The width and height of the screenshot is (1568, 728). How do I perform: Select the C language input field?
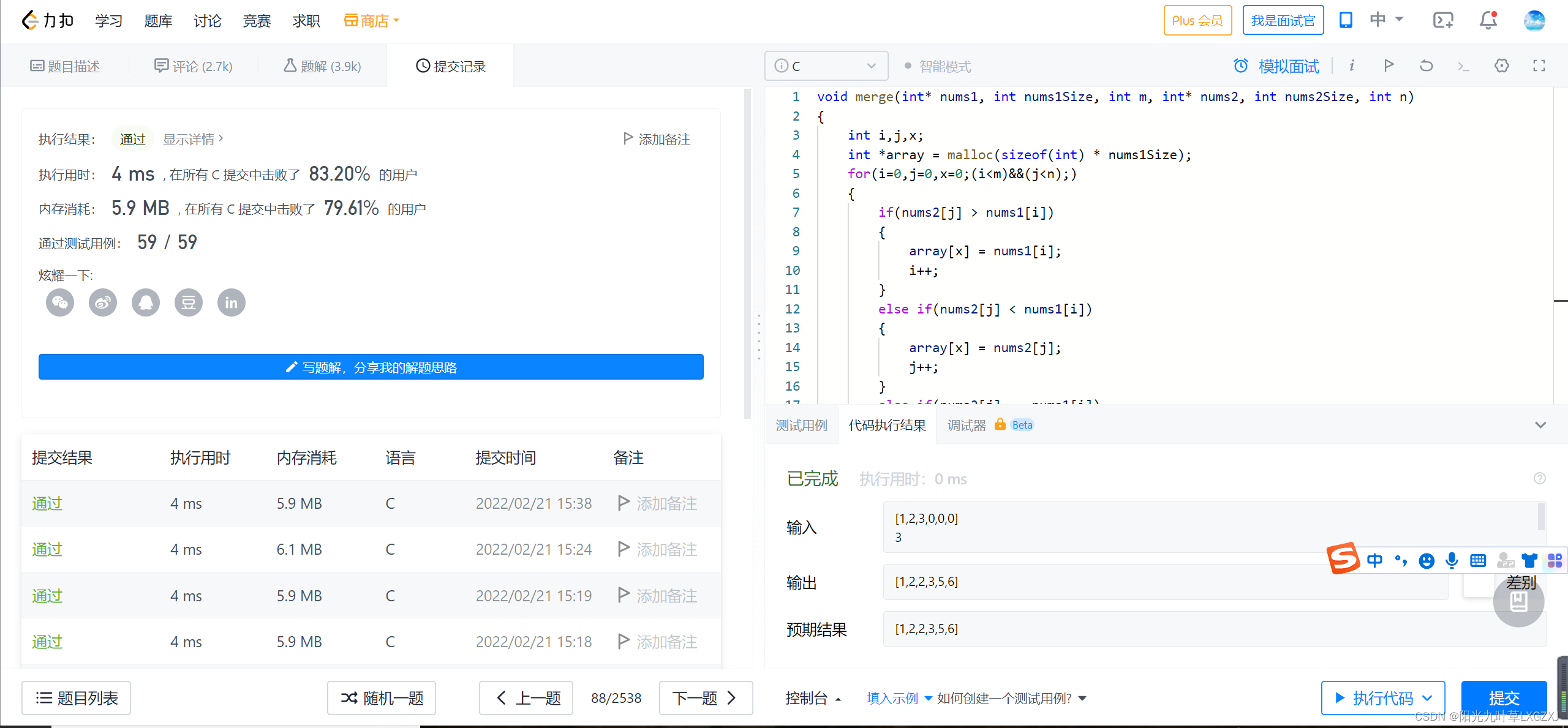(x=826, y=65)
